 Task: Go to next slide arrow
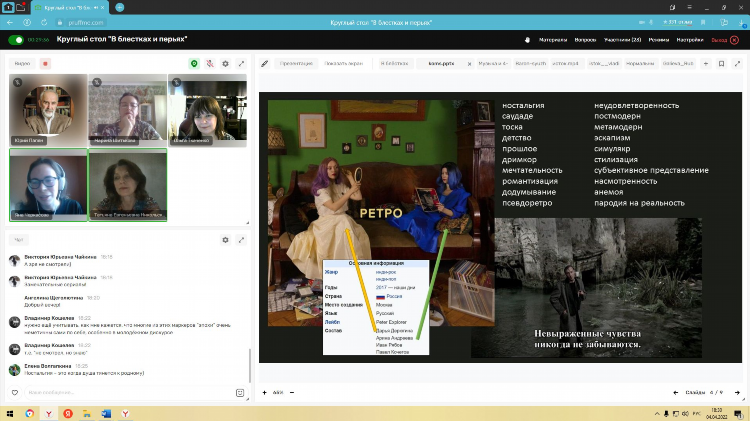(x=737, y=392)
